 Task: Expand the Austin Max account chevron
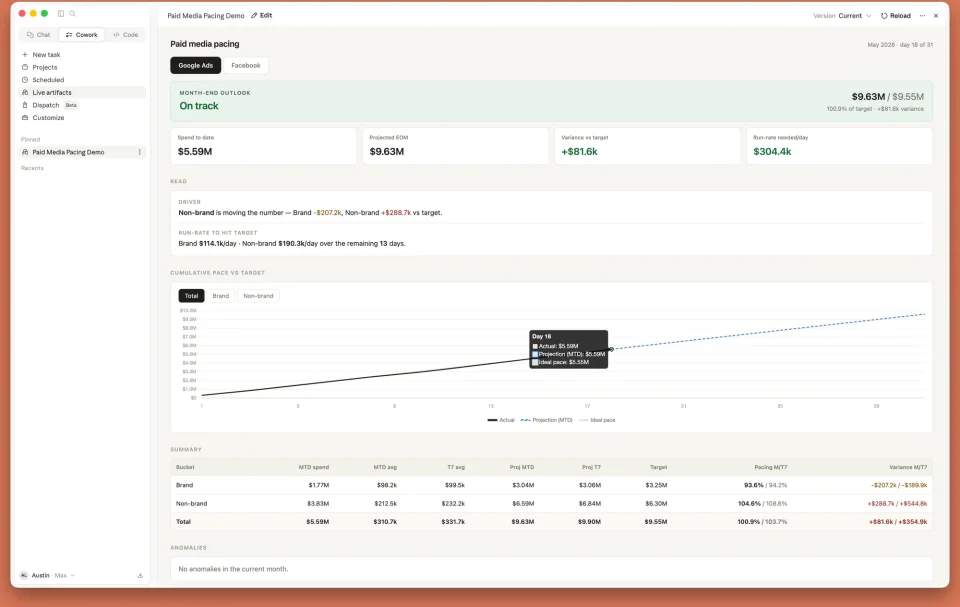coord(73,575)
